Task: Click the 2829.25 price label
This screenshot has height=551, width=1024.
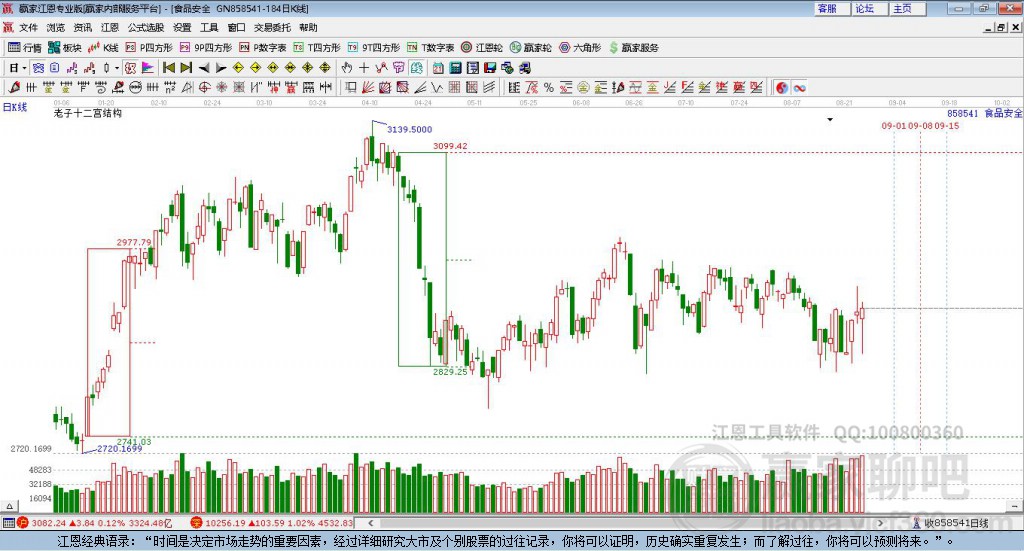Action: [x=450, y=371]
